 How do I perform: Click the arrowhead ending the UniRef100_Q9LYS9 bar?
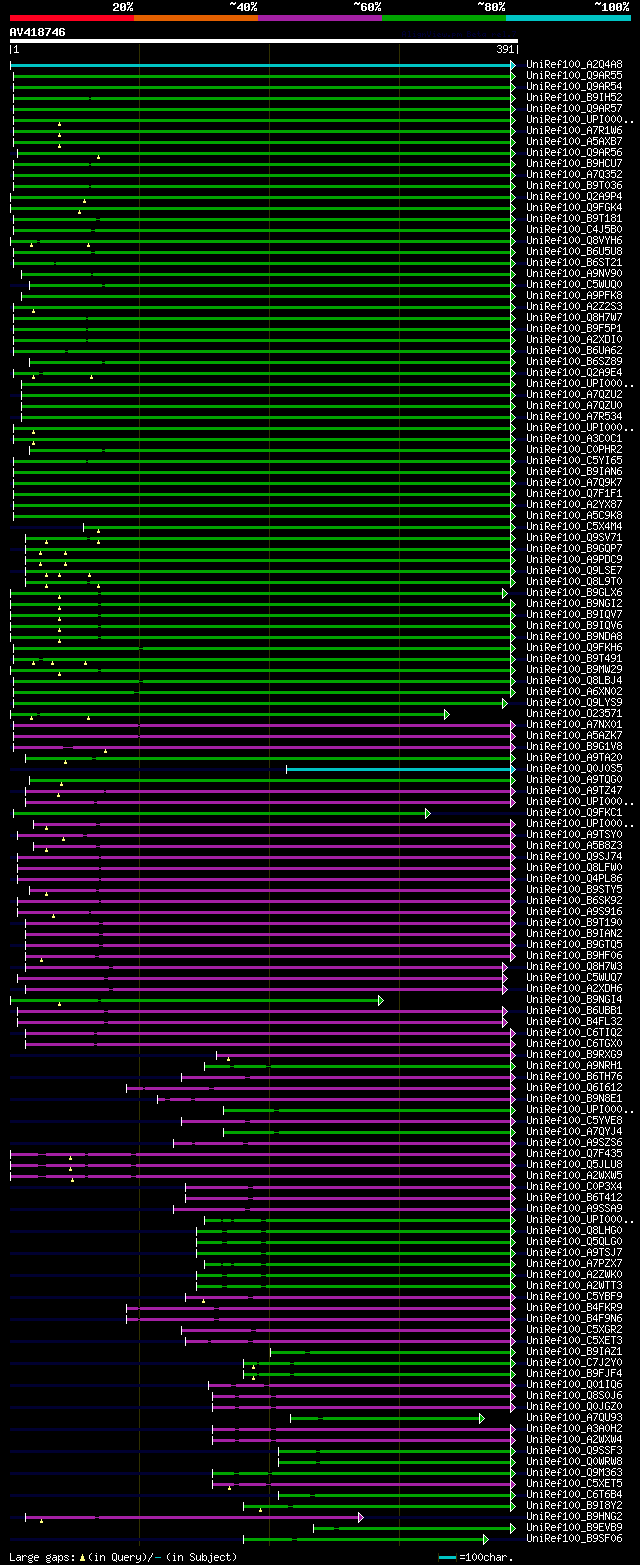pos(506,703)
